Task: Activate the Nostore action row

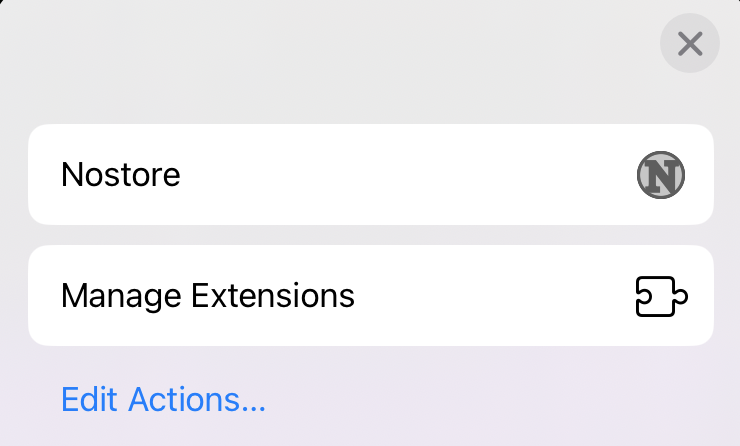Action: [x=370, y=175]
